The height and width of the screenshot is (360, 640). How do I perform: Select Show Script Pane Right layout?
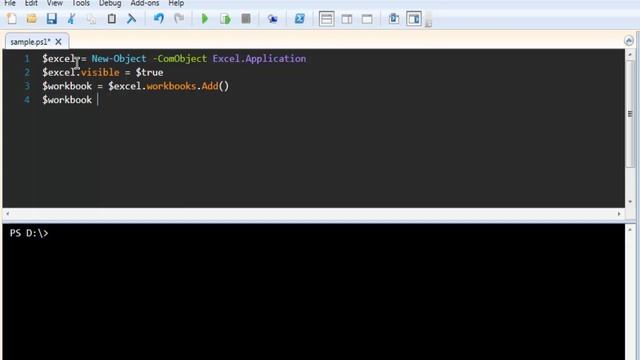347,19
